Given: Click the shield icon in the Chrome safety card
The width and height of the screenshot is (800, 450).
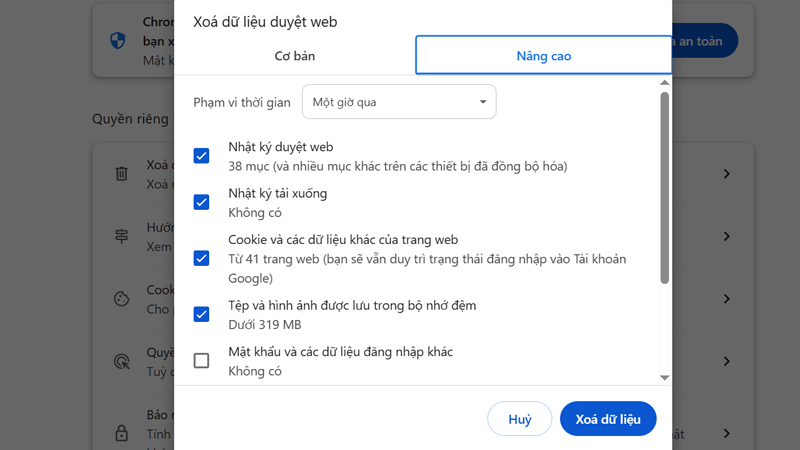Looking at the screenshot, I should (118, 41).
